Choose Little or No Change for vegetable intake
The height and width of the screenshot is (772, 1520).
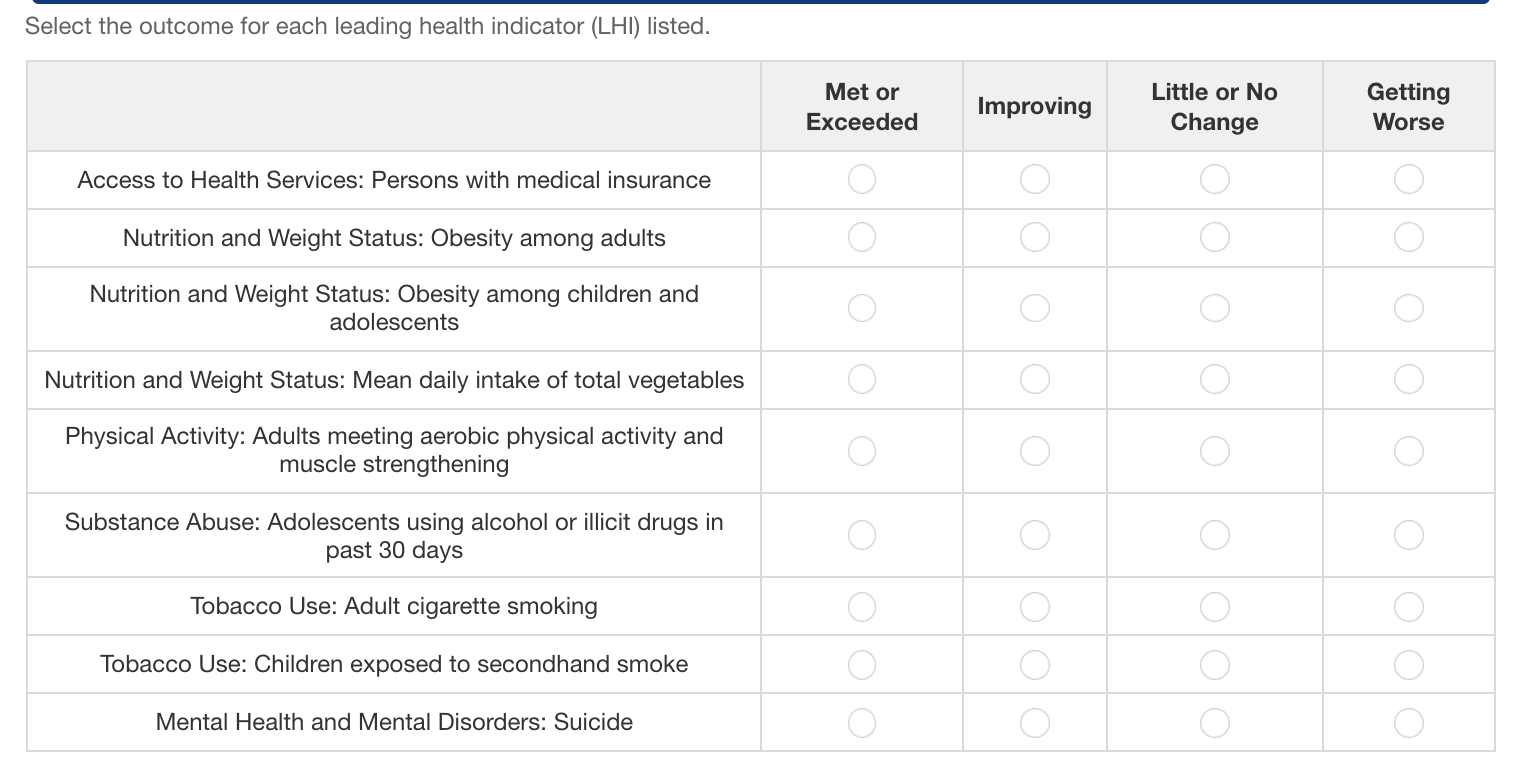(1214, 379)
